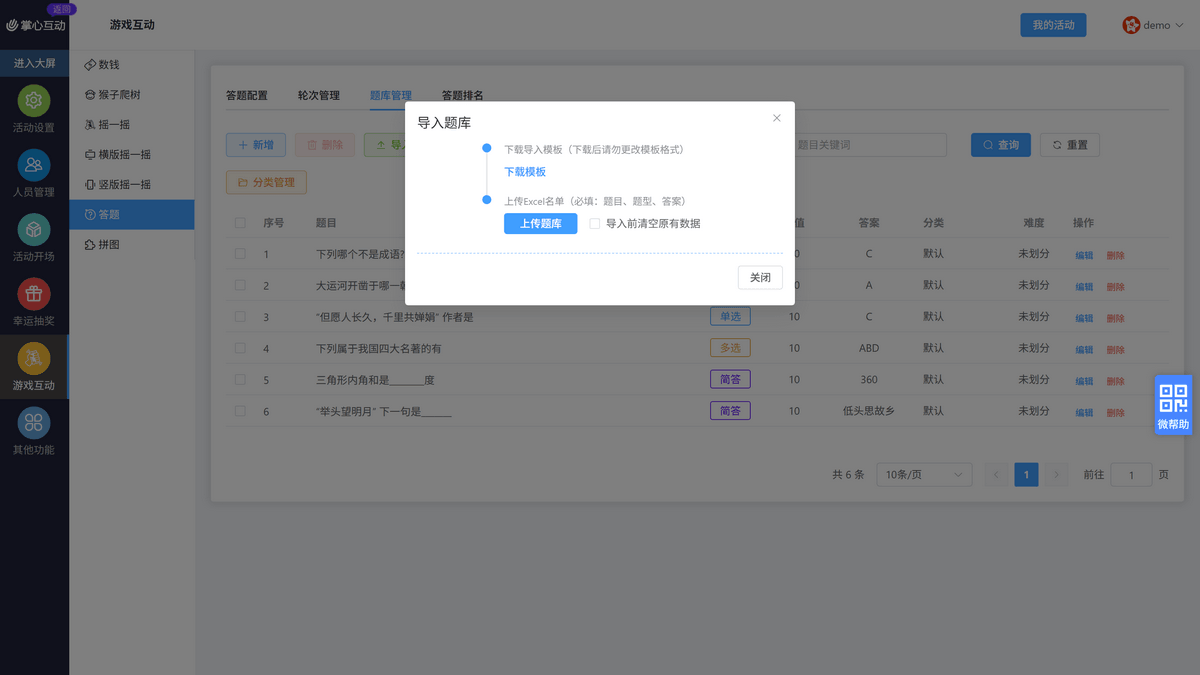Tick the checkbox for row 2
This screenshot has height=675, width=1200.
click(240, 285)
